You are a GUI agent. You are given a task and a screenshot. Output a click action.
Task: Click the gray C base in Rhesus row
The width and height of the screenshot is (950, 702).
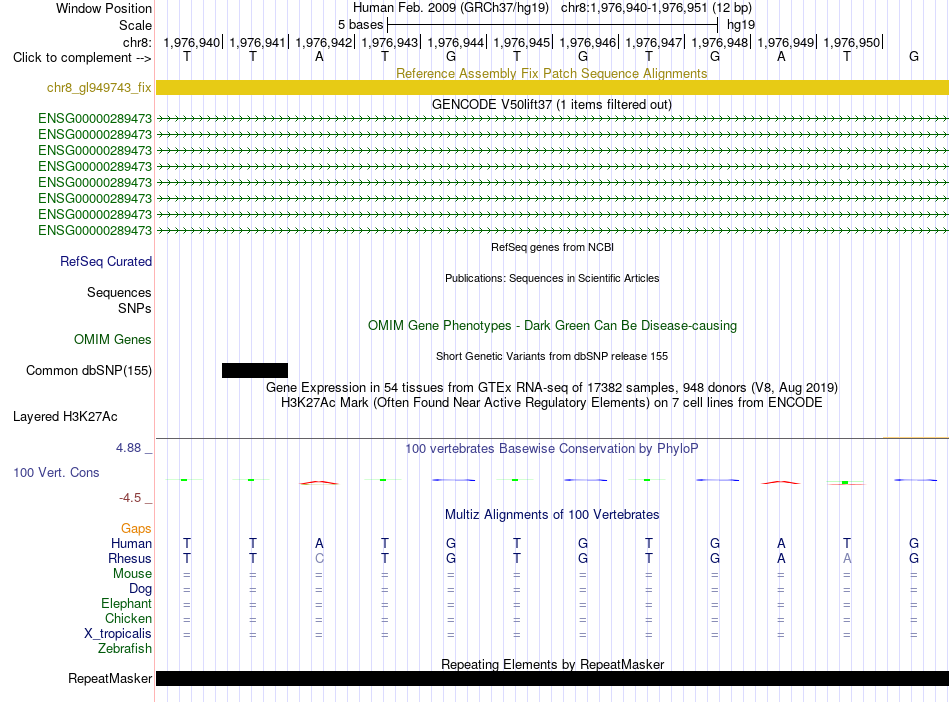319,558
